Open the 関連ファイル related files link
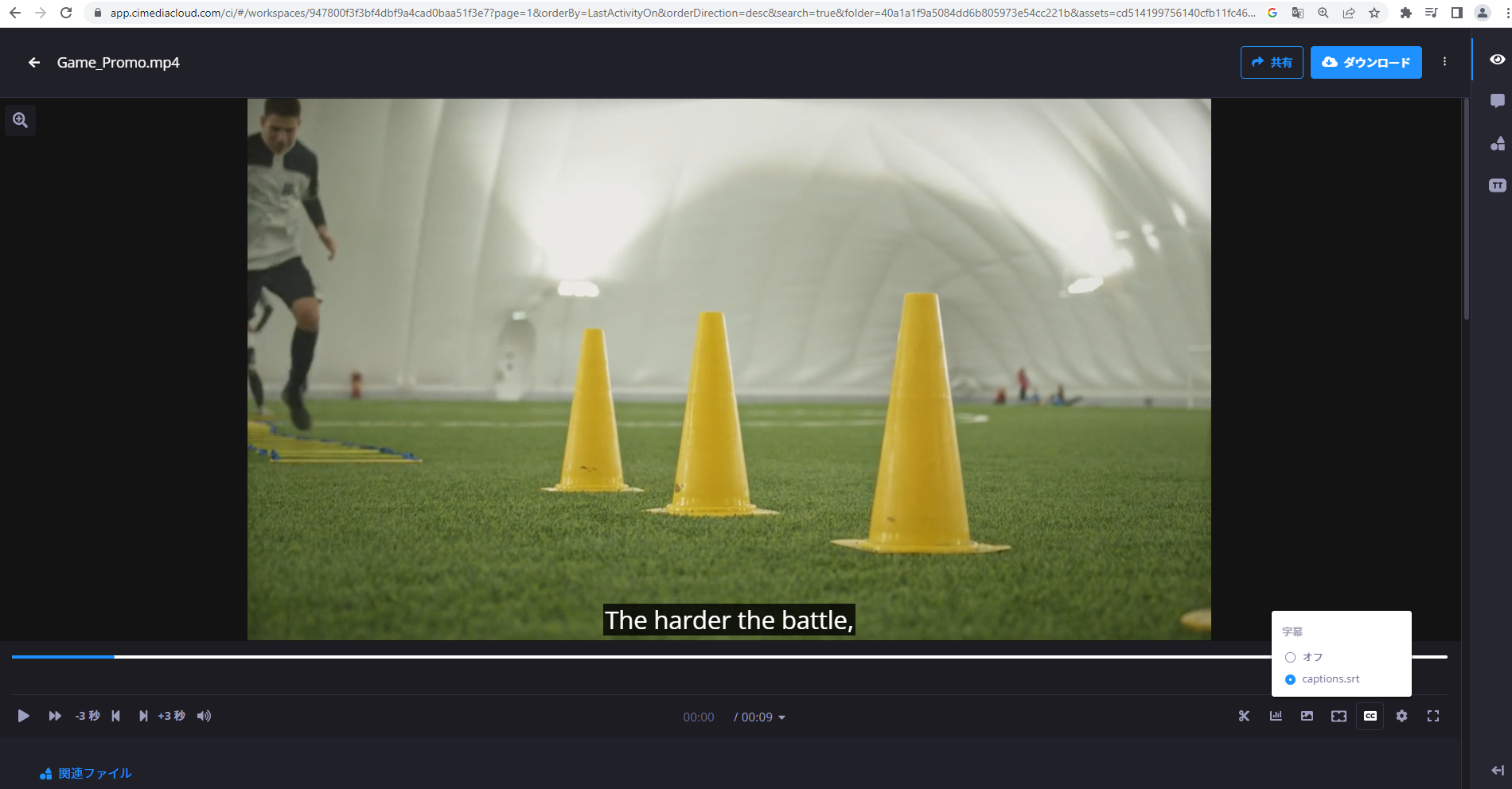1512x789 pixels. point(86,773)
